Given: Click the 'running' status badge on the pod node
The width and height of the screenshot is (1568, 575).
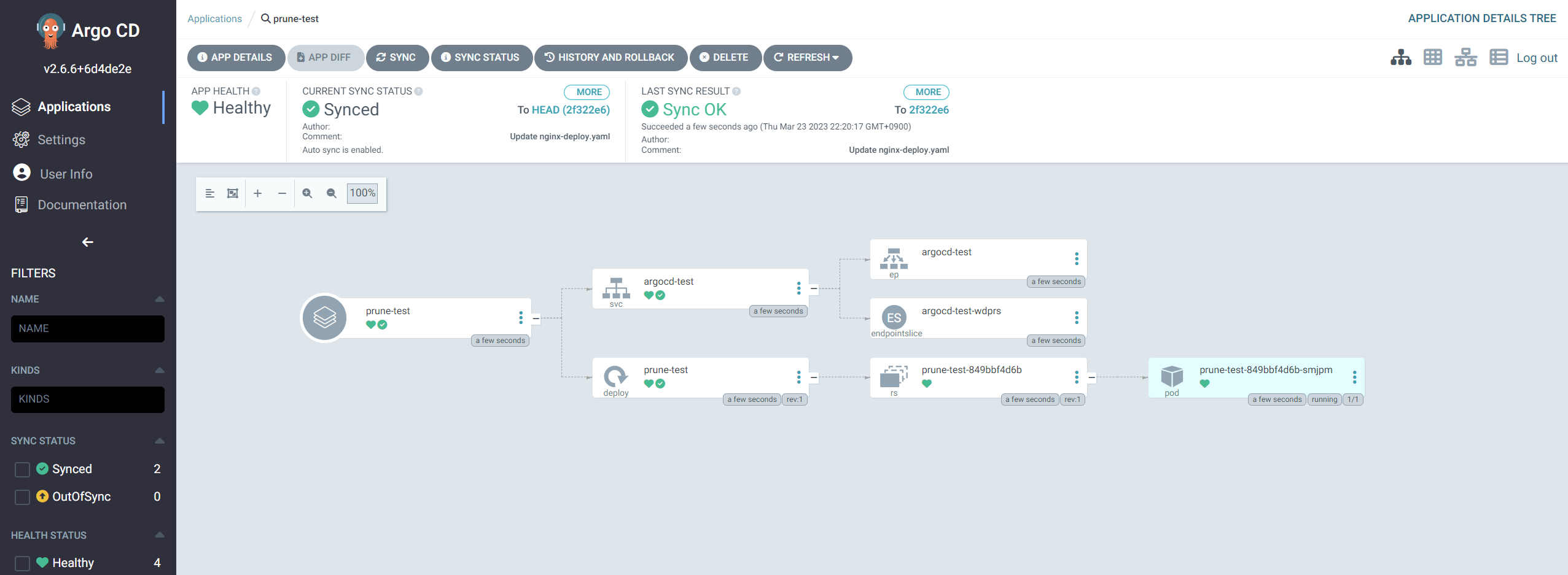Looking at the screenshot, I should (x=1324, y=399).
